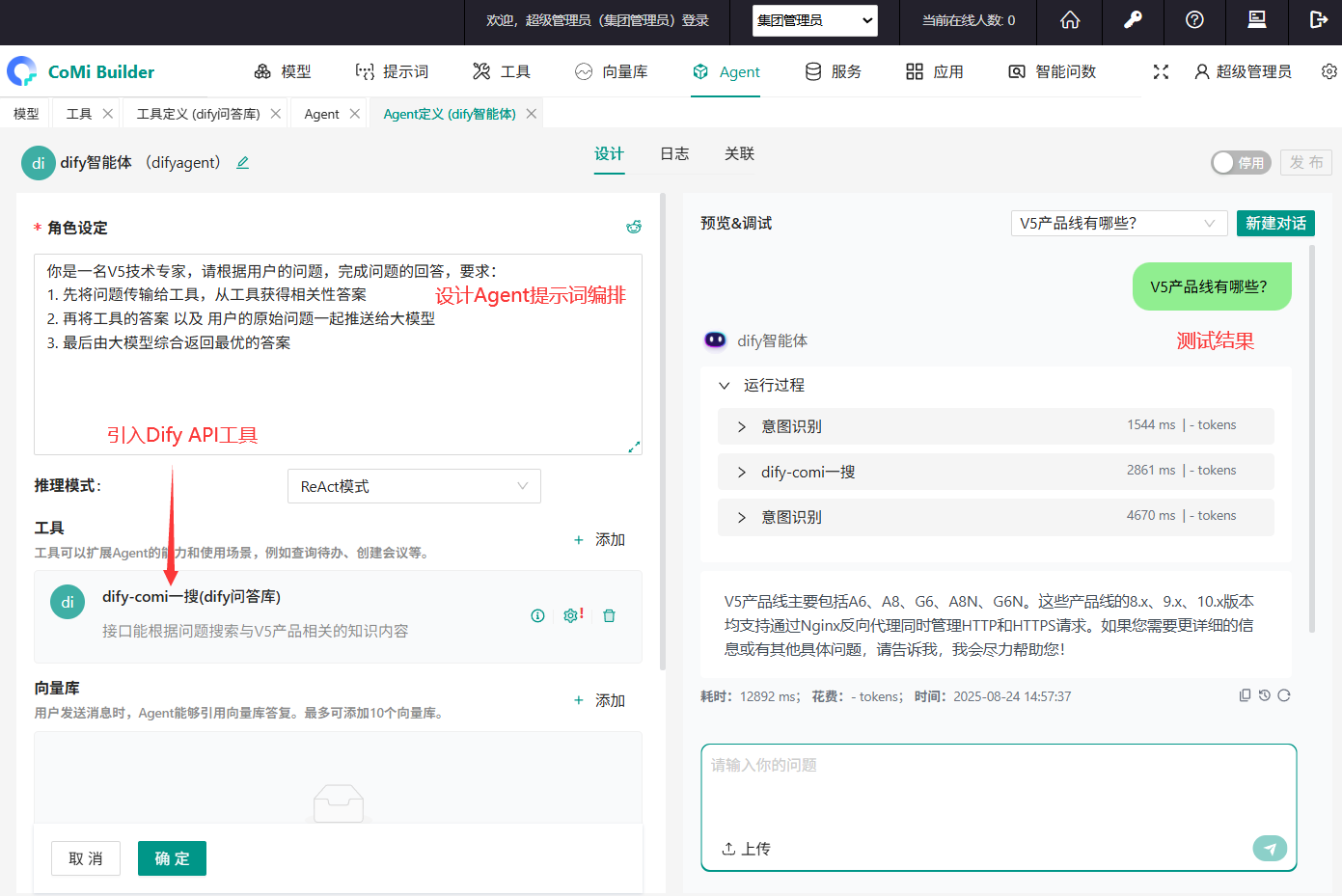This screenshot has width=1342, height=896.
Task: Open the help question mark icon
Action: point(1194,20)
